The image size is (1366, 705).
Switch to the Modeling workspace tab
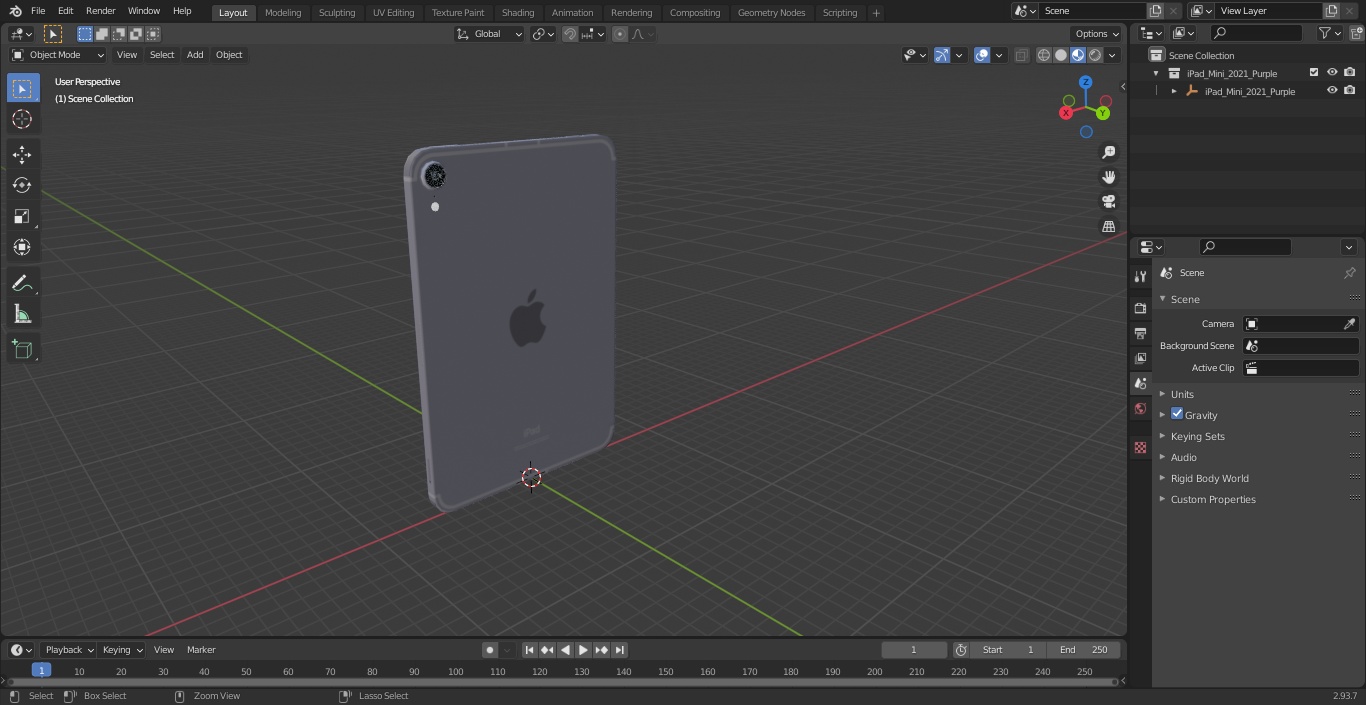283,13
